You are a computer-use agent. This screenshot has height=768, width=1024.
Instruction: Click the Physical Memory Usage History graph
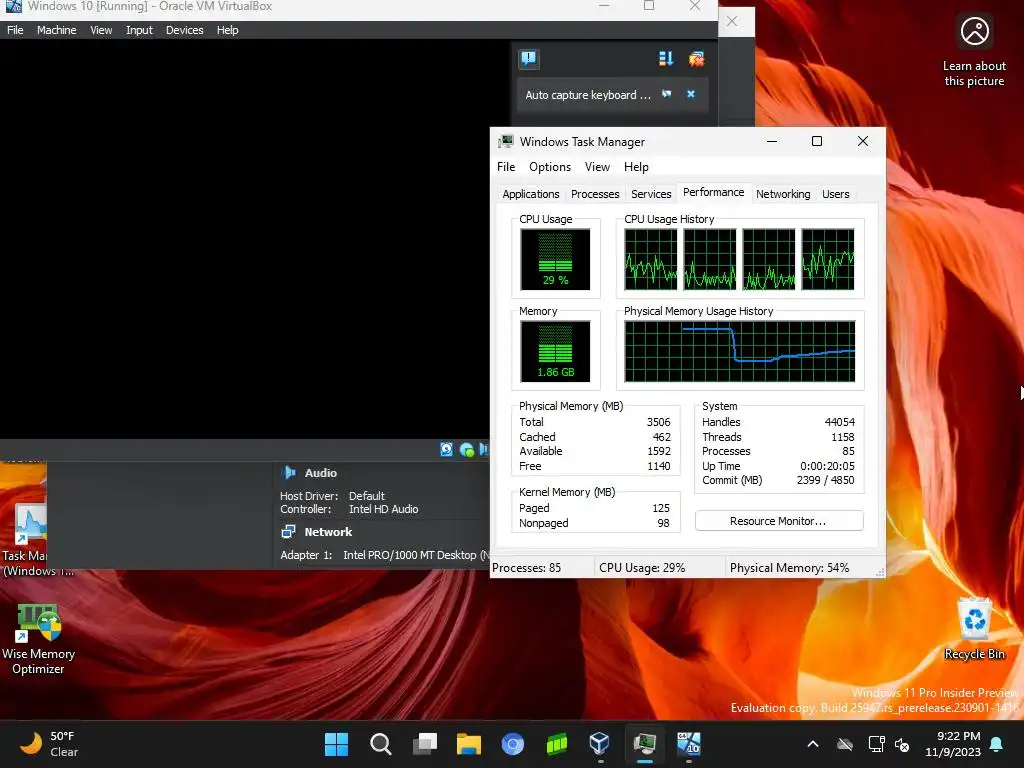739,351
